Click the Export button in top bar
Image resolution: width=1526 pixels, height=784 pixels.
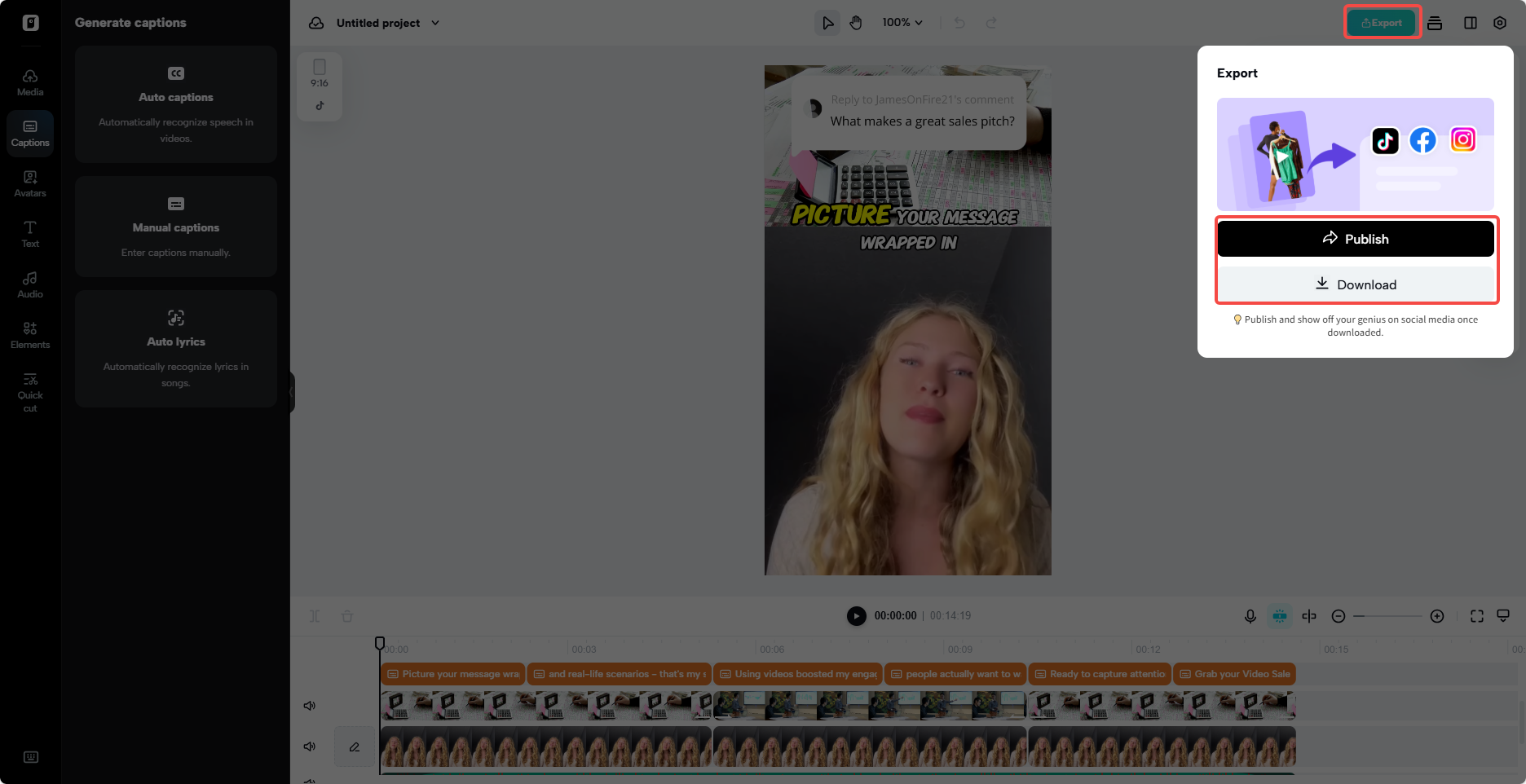1383,23
